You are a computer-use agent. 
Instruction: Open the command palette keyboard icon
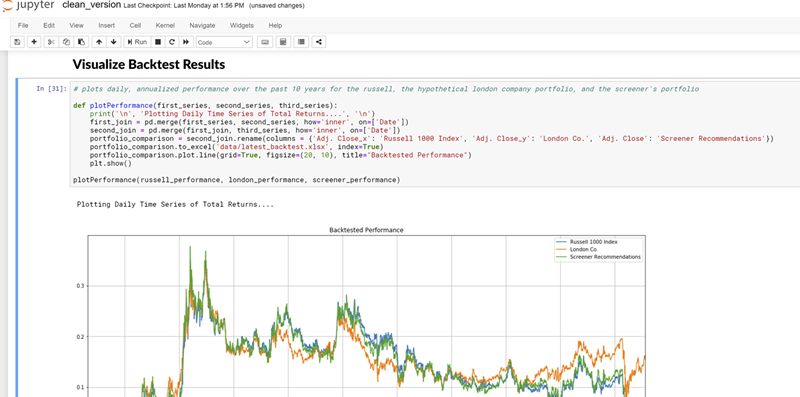coord(265,42)
